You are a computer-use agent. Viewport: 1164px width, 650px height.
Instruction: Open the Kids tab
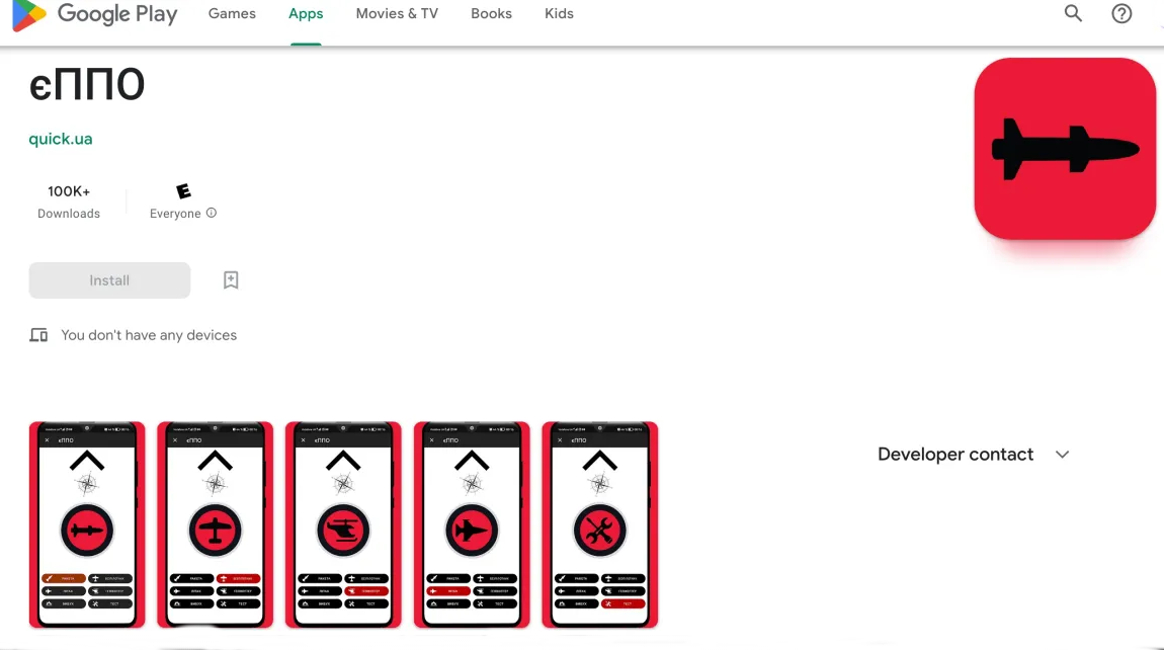coord(559,14)
